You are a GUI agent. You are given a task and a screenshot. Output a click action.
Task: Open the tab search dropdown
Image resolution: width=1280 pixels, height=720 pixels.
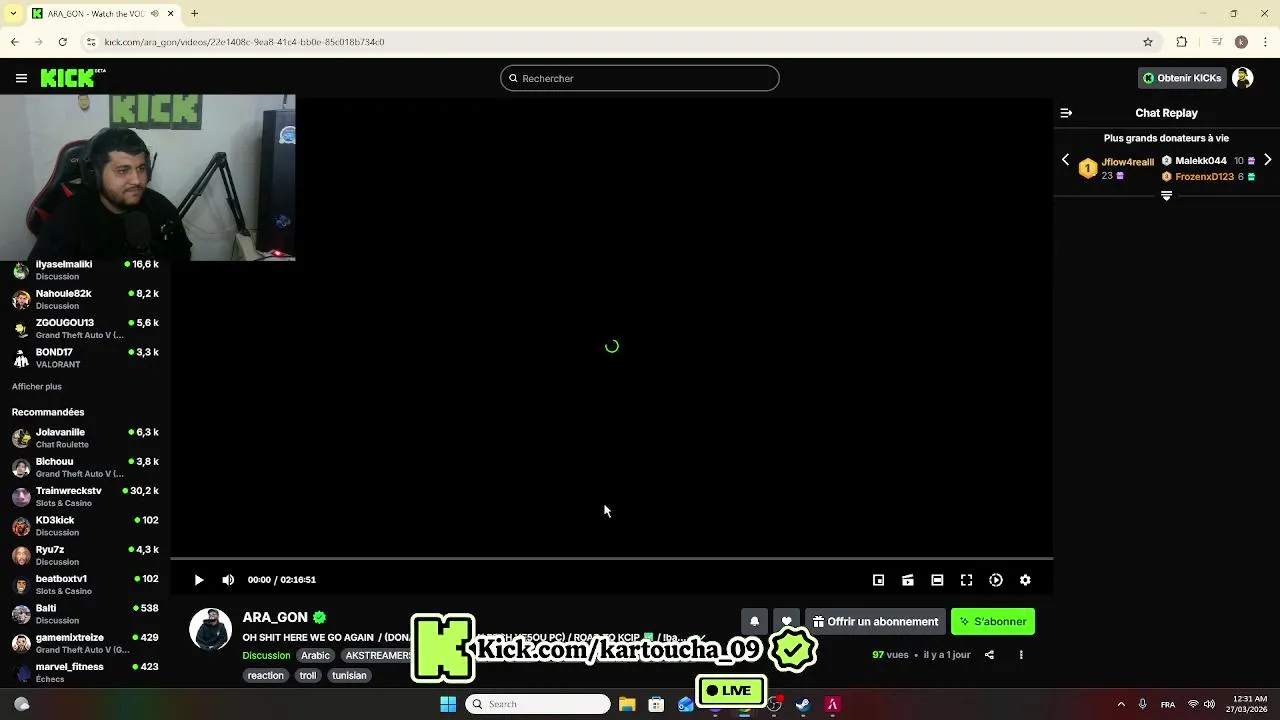click(x=12, y=14)
